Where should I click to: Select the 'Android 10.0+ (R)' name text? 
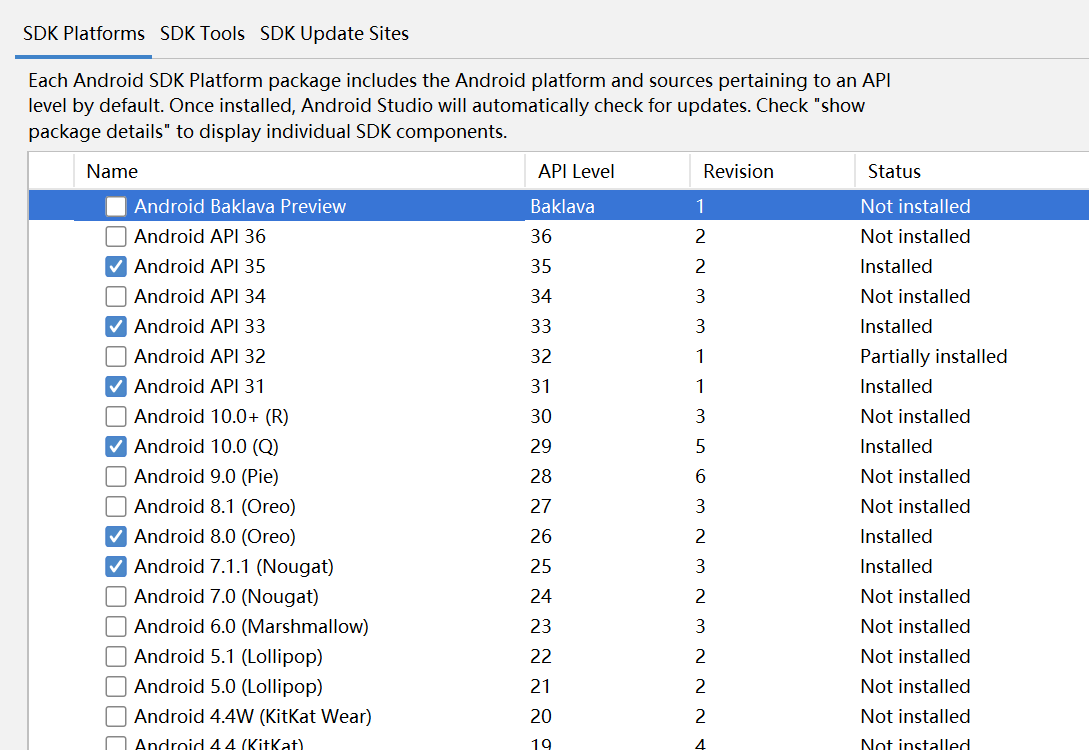tap(211, 416)
